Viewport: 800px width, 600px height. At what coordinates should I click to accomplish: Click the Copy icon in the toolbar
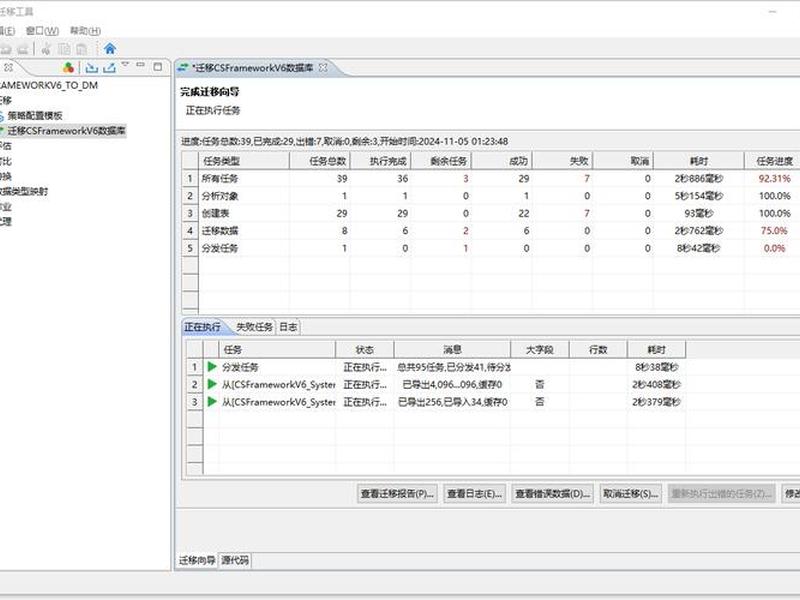coord(64,49)
